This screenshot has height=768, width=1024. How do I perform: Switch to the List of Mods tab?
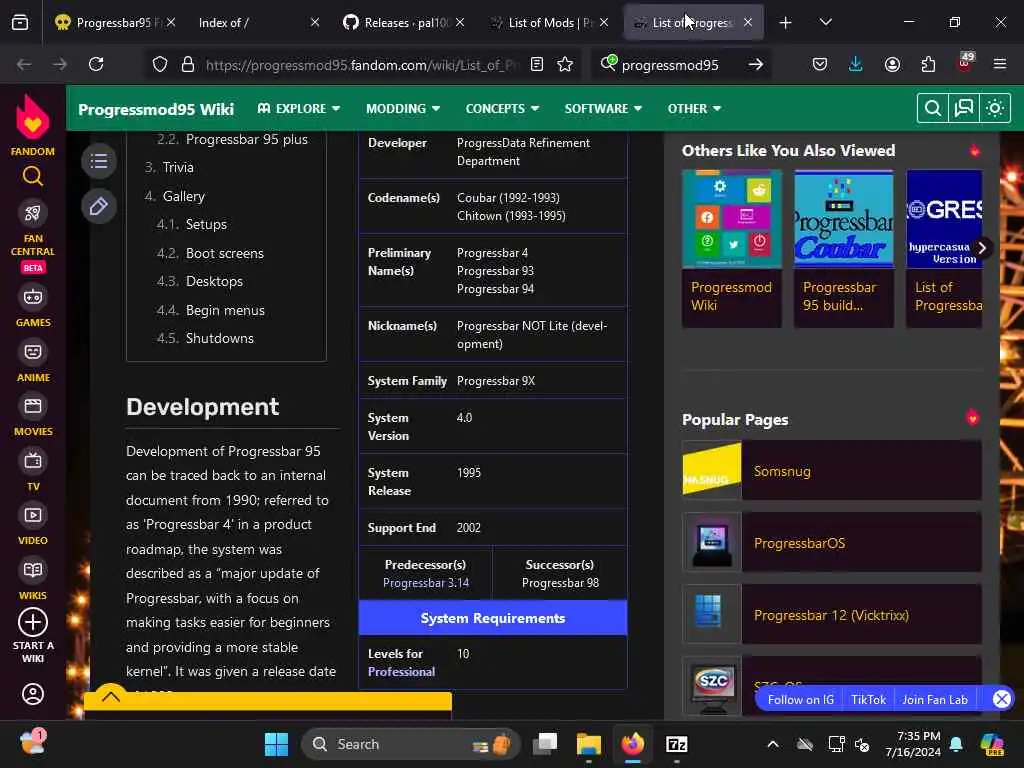pyautogui.click(x=549, y=22)
